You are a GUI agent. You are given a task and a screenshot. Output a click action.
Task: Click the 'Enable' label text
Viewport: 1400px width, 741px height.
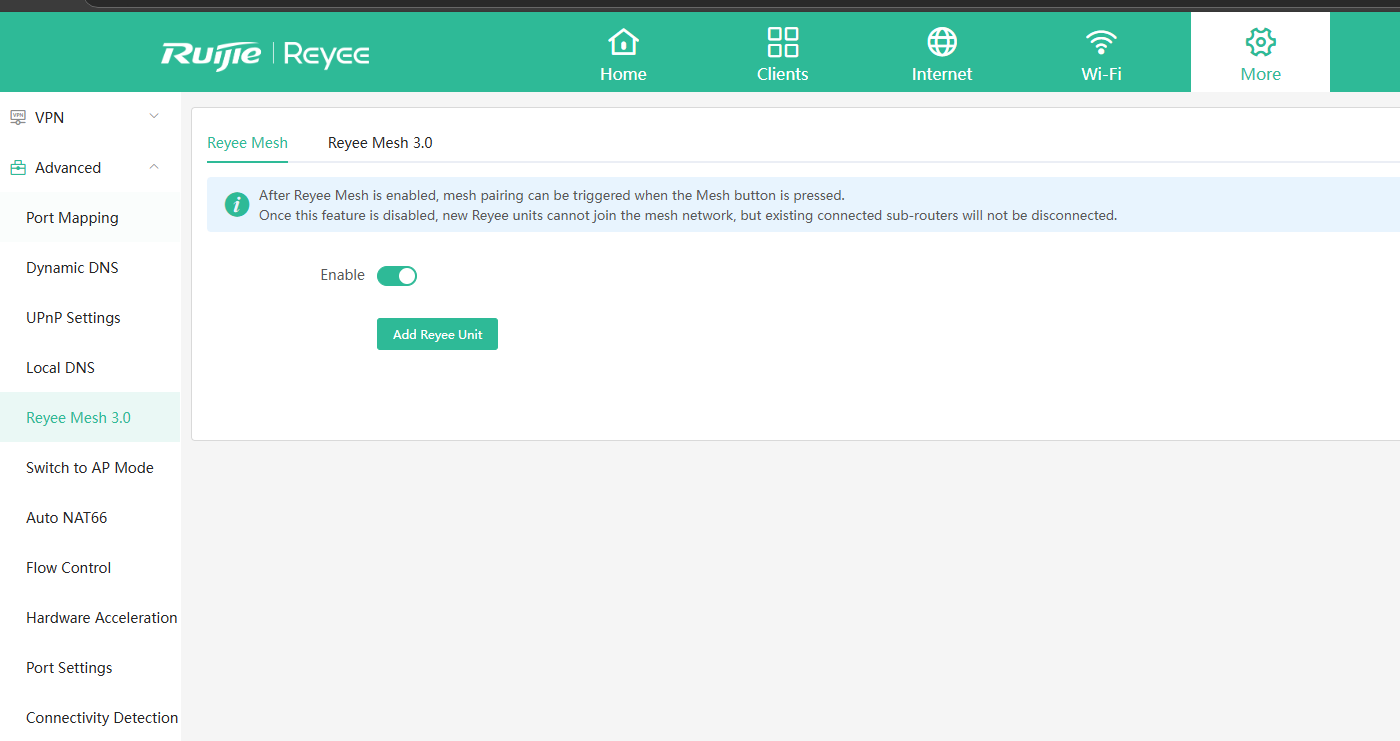[x=342, y=275]
